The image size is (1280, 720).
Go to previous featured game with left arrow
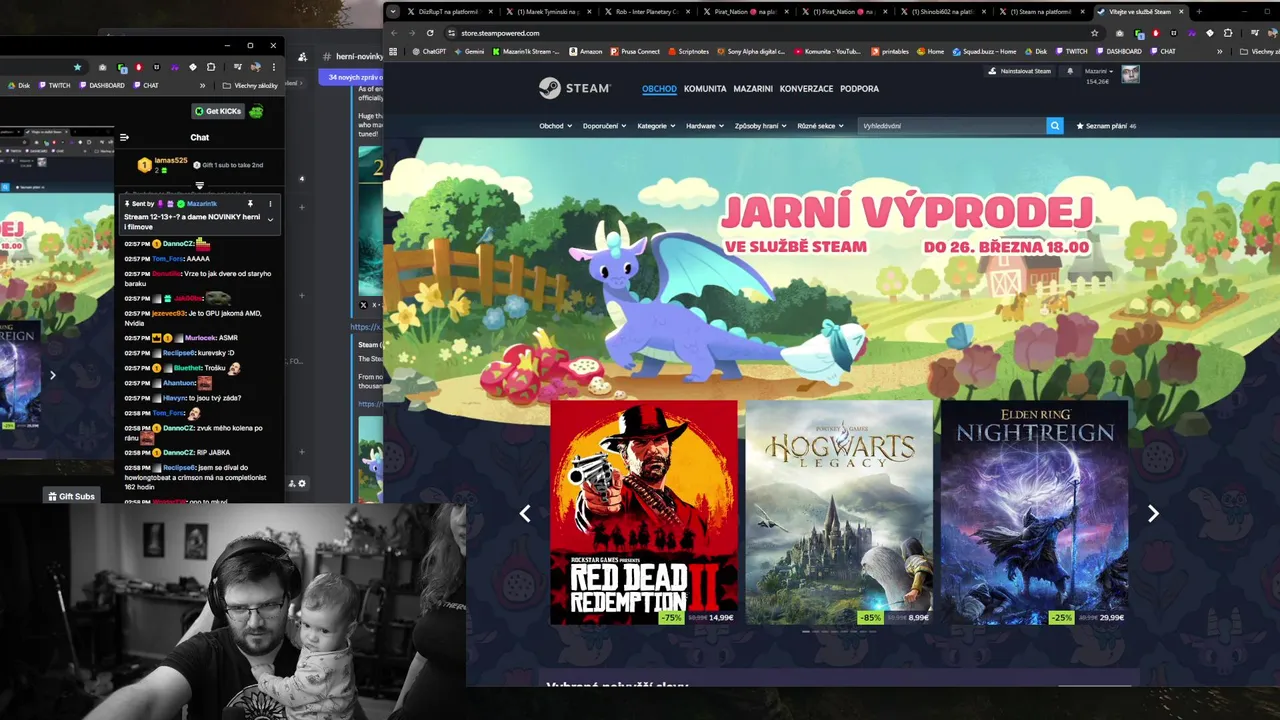click(x=525, y=513)
